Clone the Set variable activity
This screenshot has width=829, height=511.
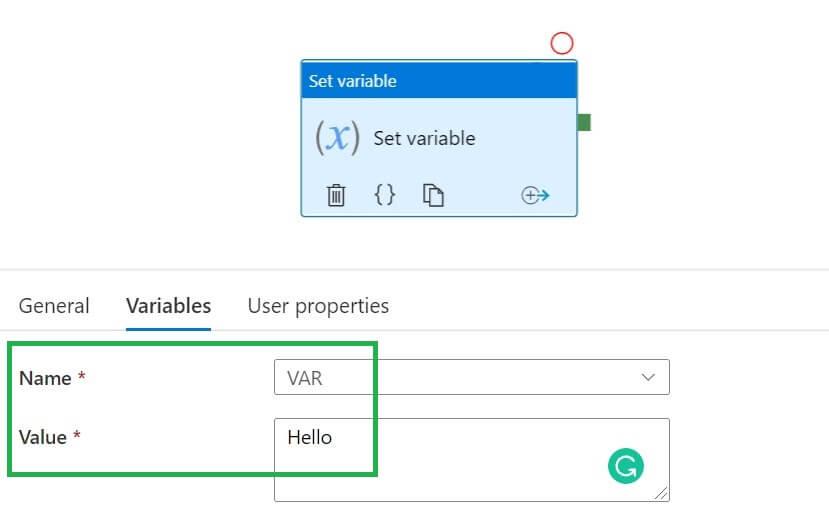(433, 195)
